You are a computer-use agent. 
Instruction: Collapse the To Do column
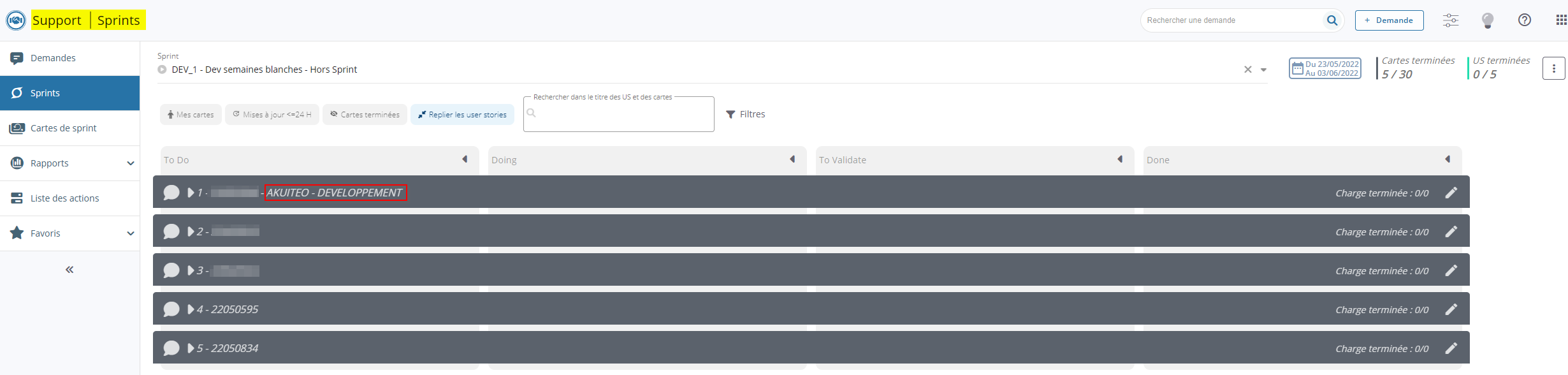(x=465, y=159)
